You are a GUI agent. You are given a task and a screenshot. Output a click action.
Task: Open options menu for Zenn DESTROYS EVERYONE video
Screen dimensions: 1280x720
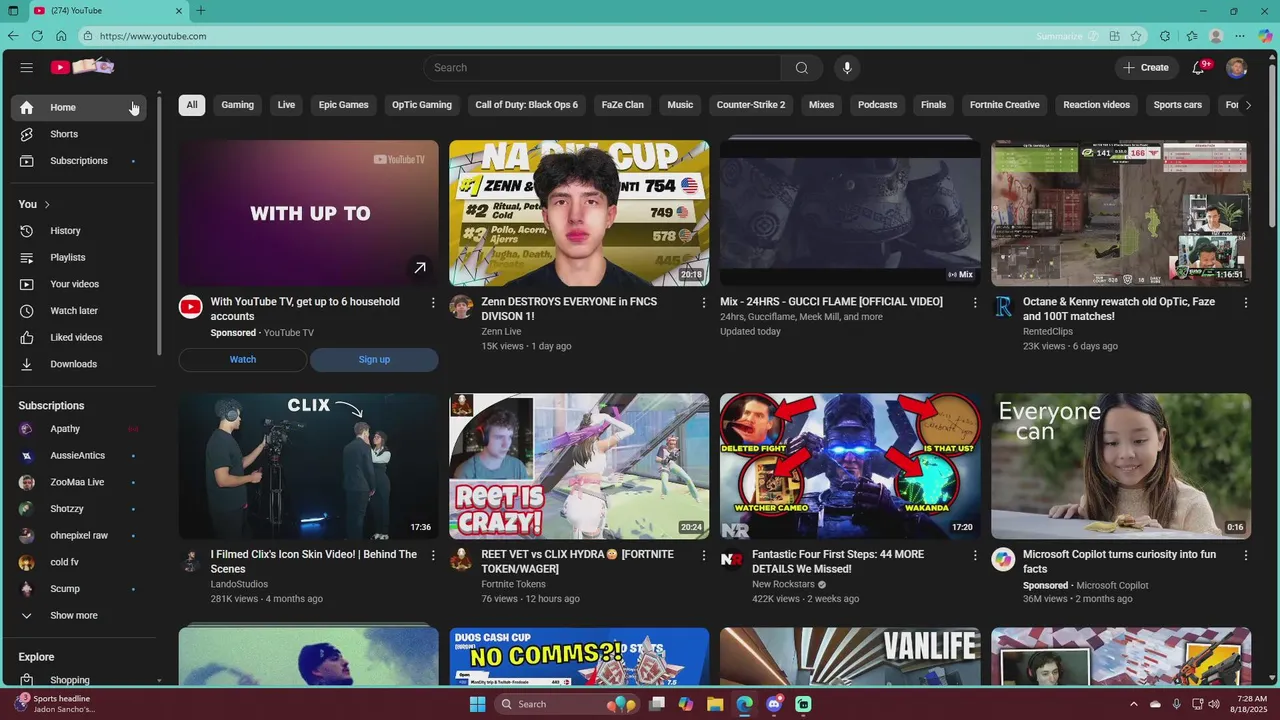(x=704, y=302)
